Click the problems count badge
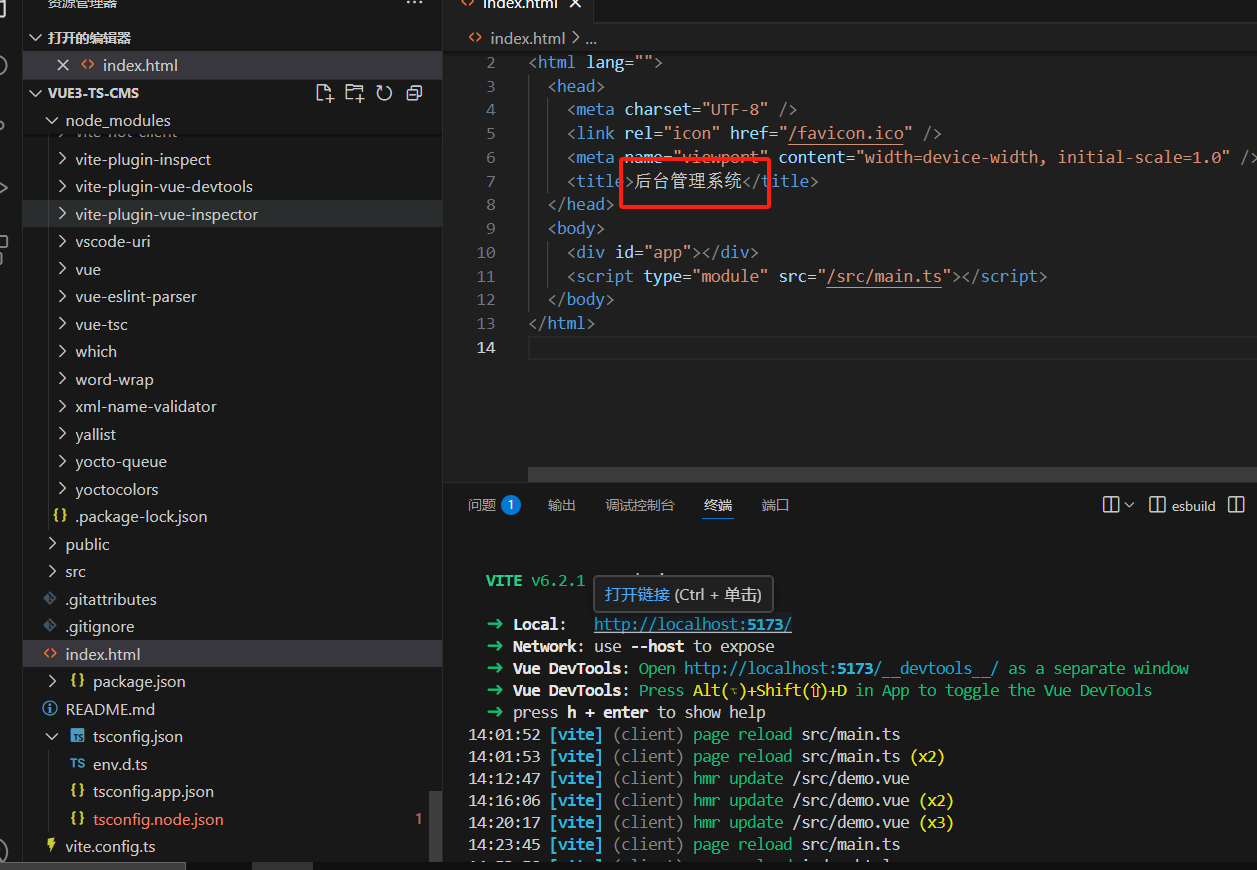1257x870 pixels. 511,505
